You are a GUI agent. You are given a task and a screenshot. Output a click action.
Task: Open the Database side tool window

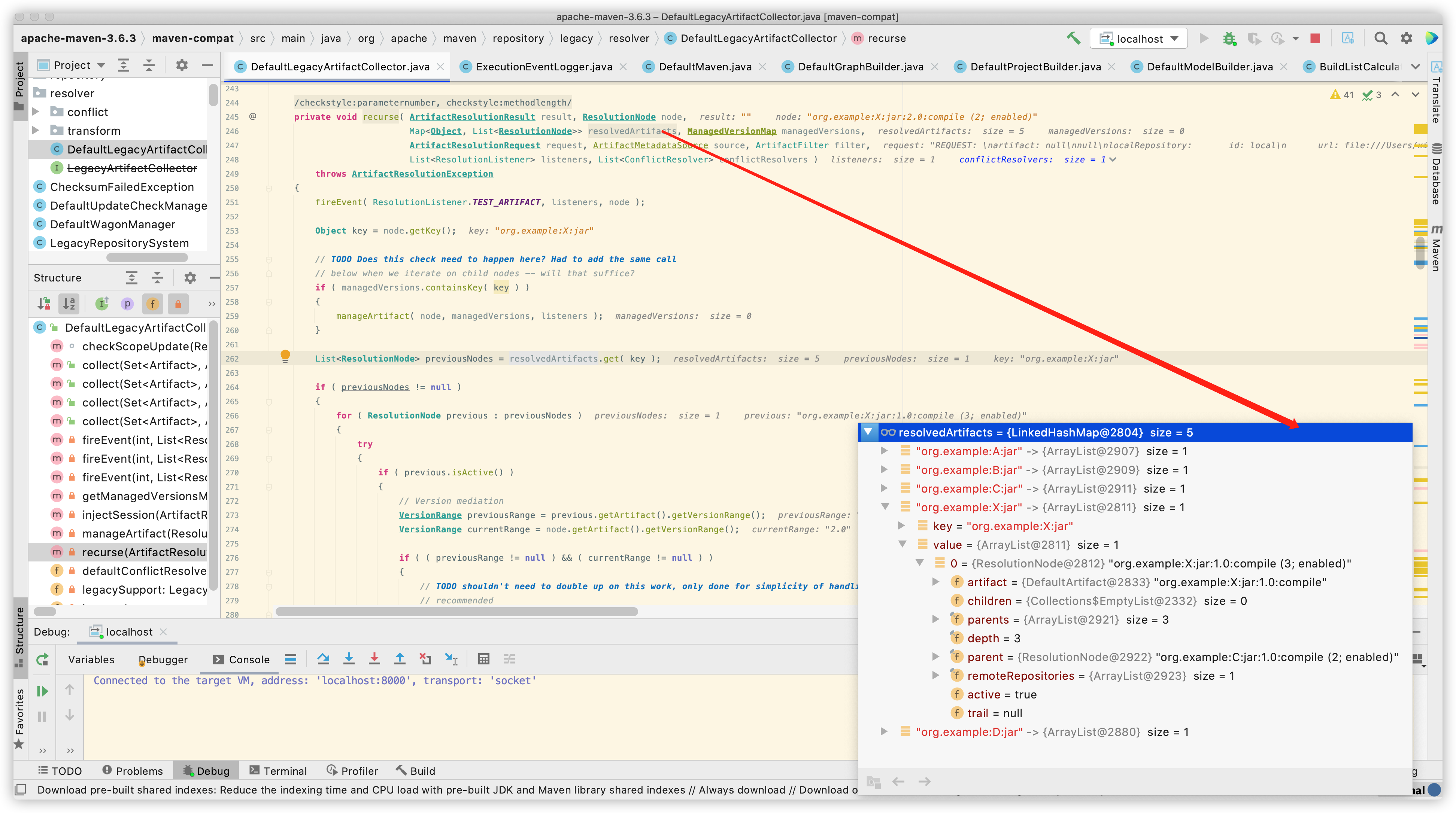click(1436, 174)
